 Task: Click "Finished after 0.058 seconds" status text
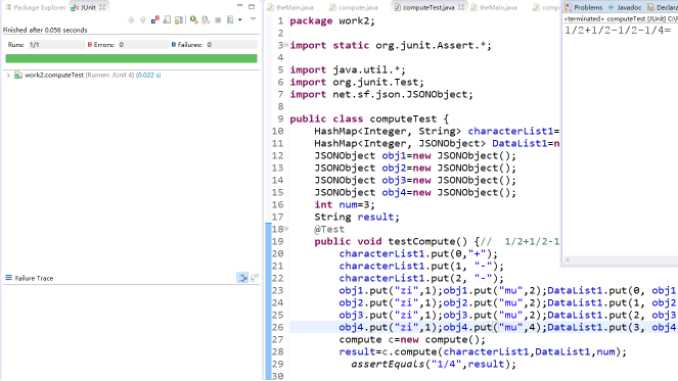pos(45,30)
